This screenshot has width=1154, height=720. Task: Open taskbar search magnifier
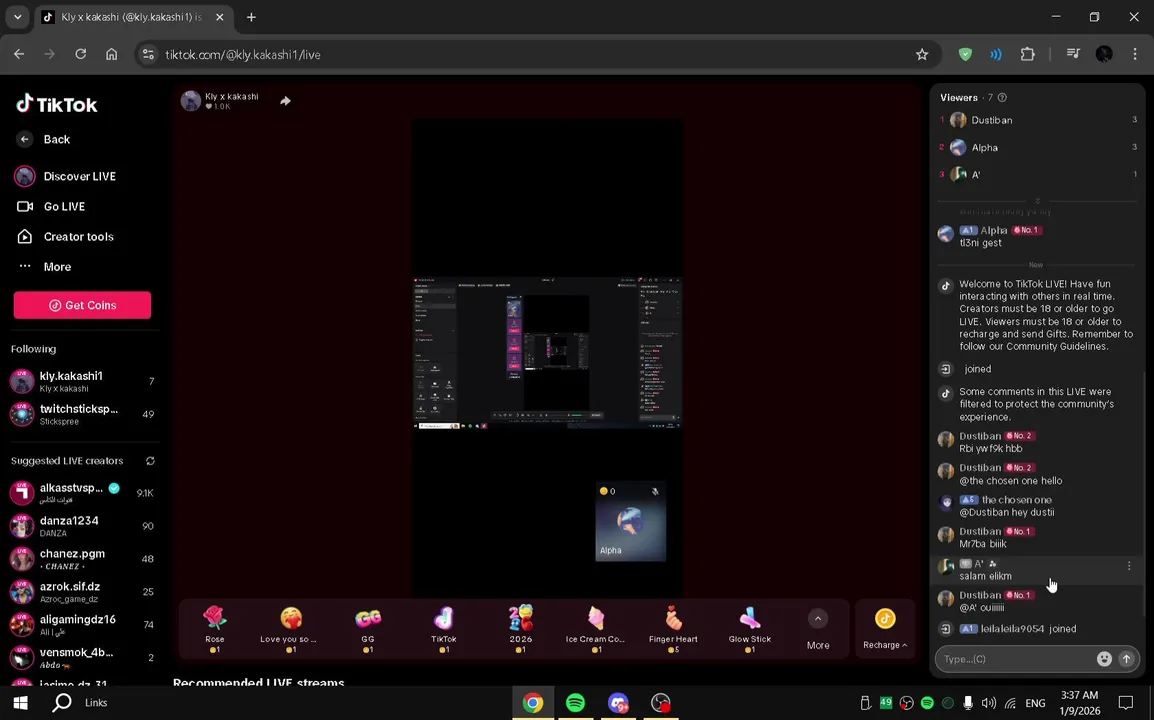63,703
